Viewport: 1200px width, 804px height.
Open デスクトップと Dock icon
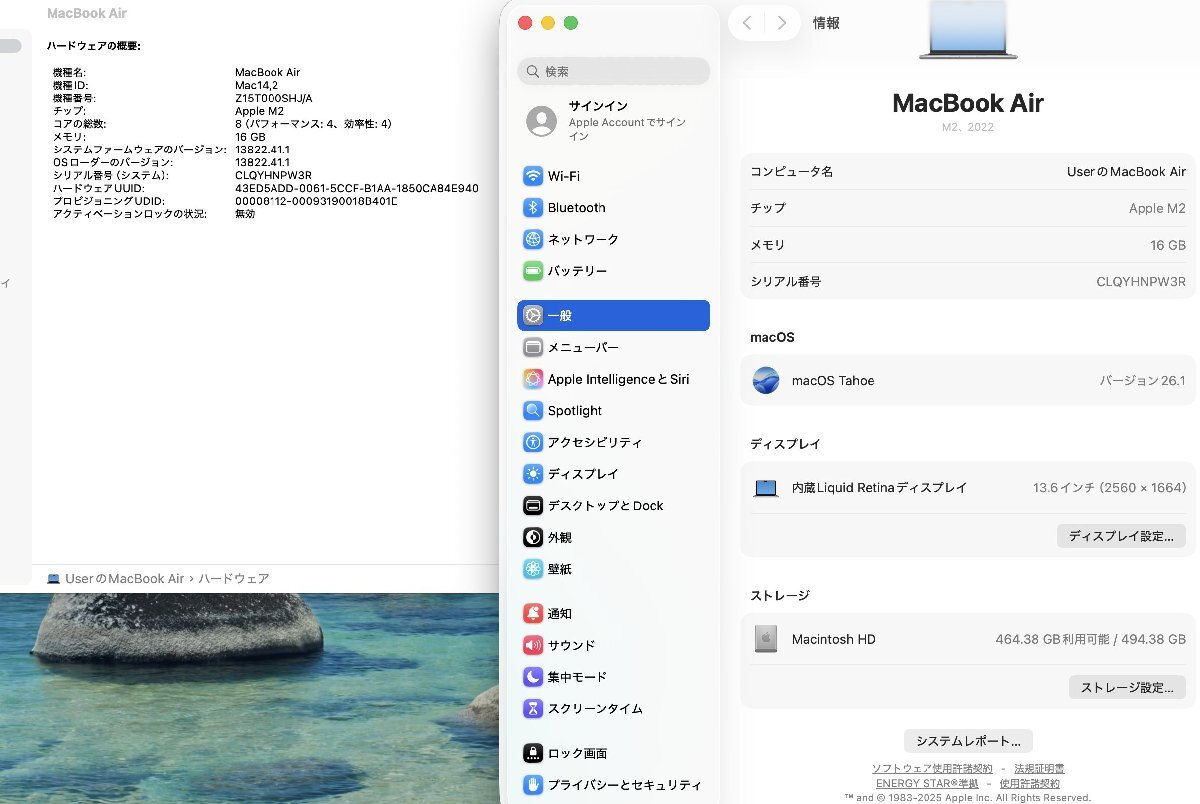[x=533, y=506]
